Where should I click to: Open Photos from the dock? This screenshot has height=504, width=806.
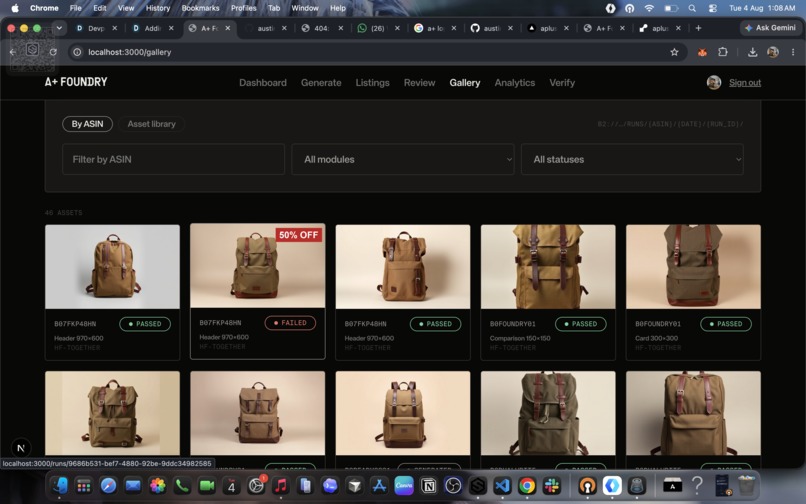[158, 485]
